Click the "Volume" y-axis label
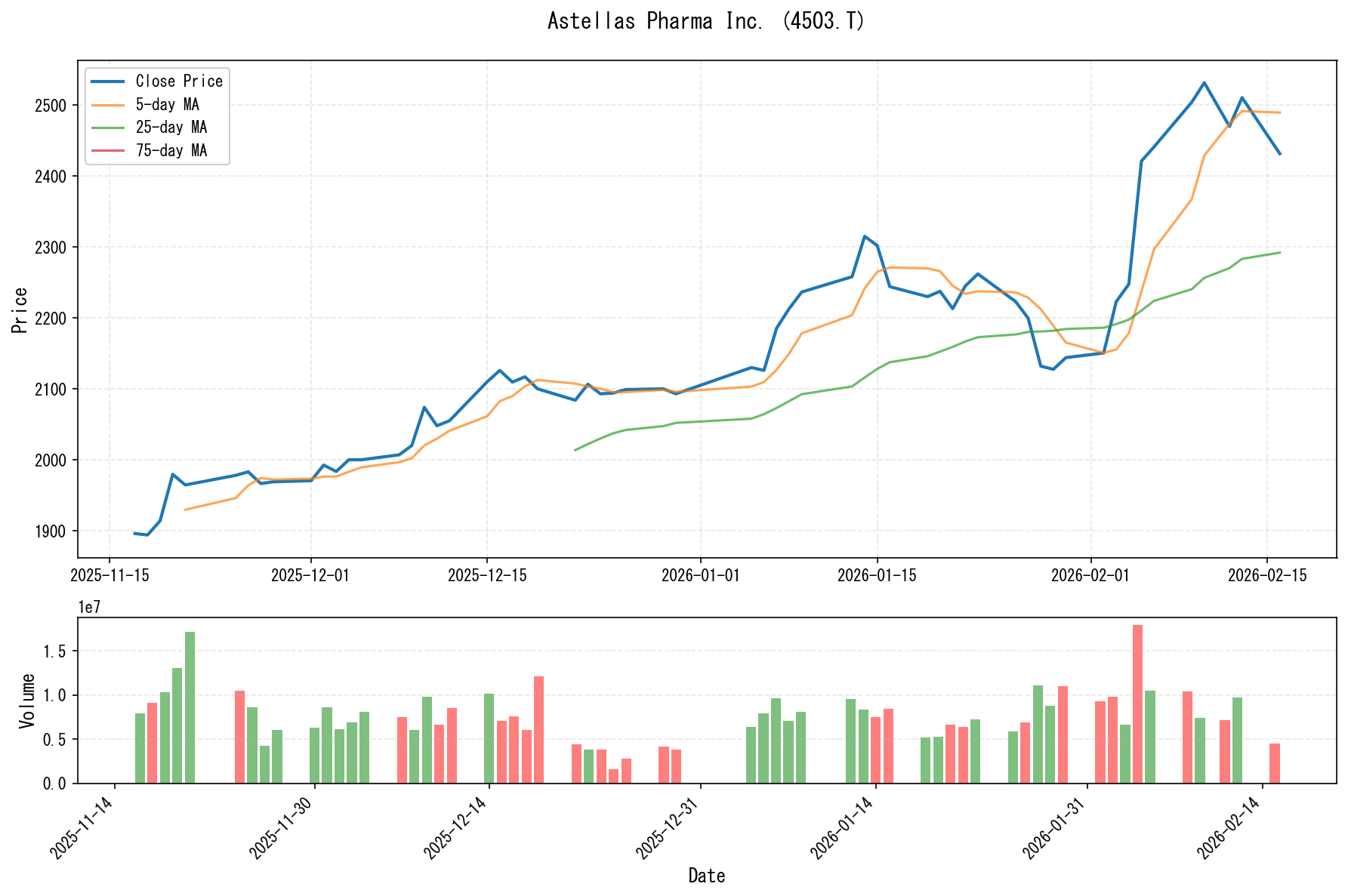The image size is (1348, 896). point(27,700)
